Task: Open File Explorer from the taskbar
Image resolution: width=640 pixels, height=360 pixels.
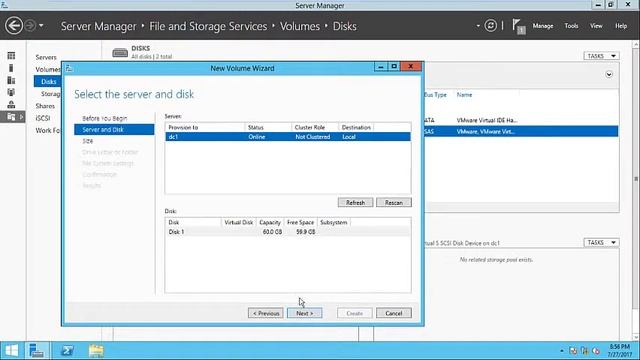Action: (x=96, y=351)
